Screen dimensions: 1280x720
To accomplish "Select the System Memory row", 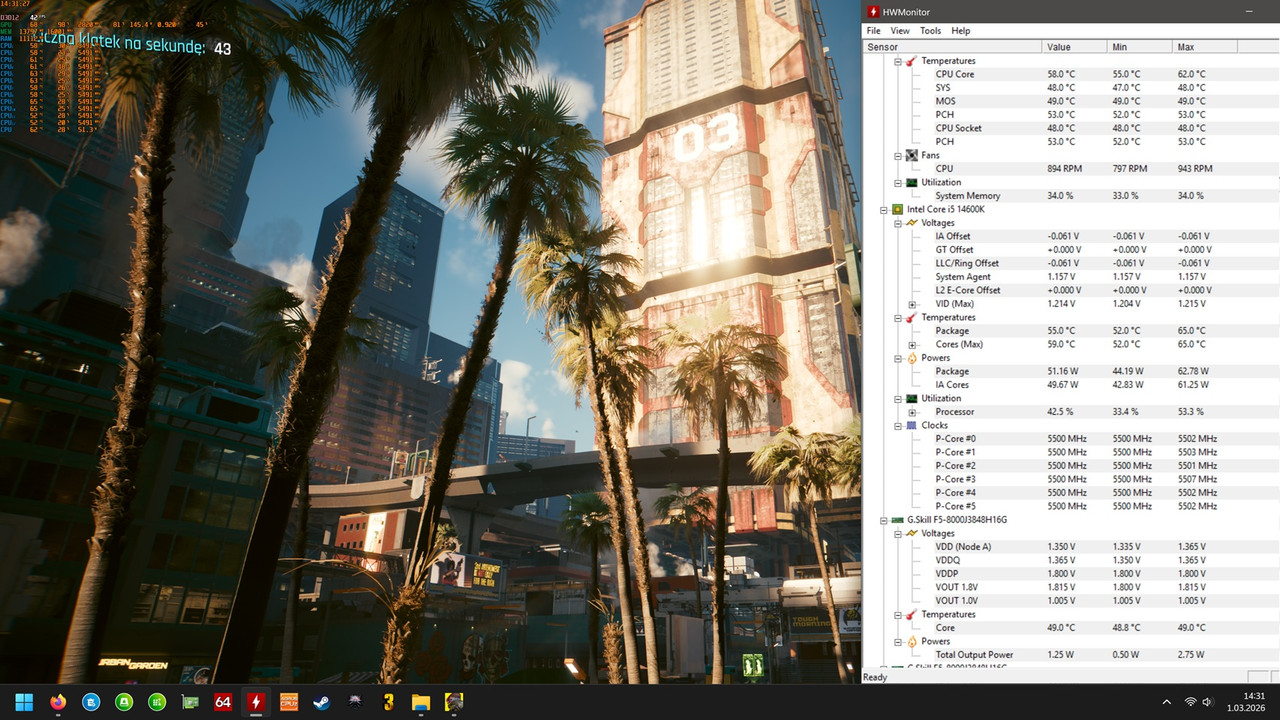I will click(x=1069, y=196).
